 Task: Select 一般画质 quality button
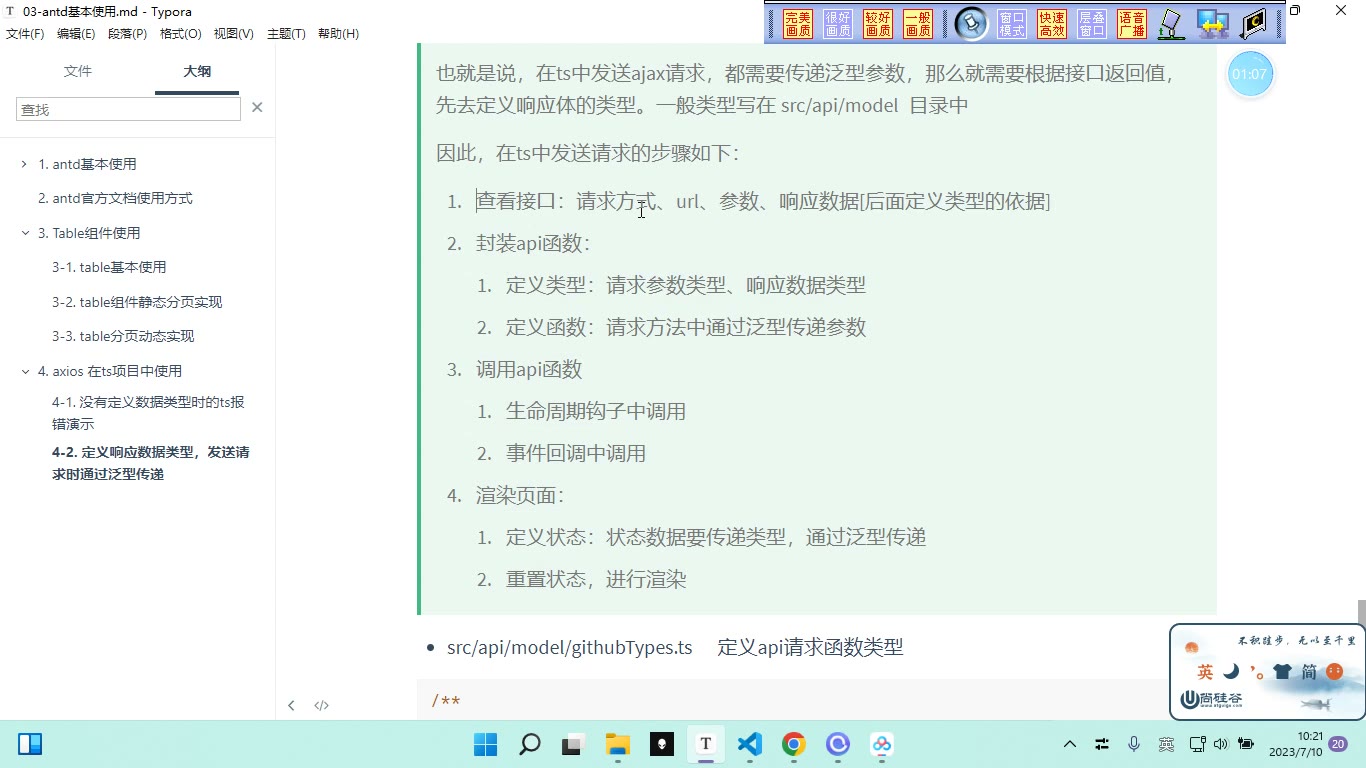tap(918, 24)
